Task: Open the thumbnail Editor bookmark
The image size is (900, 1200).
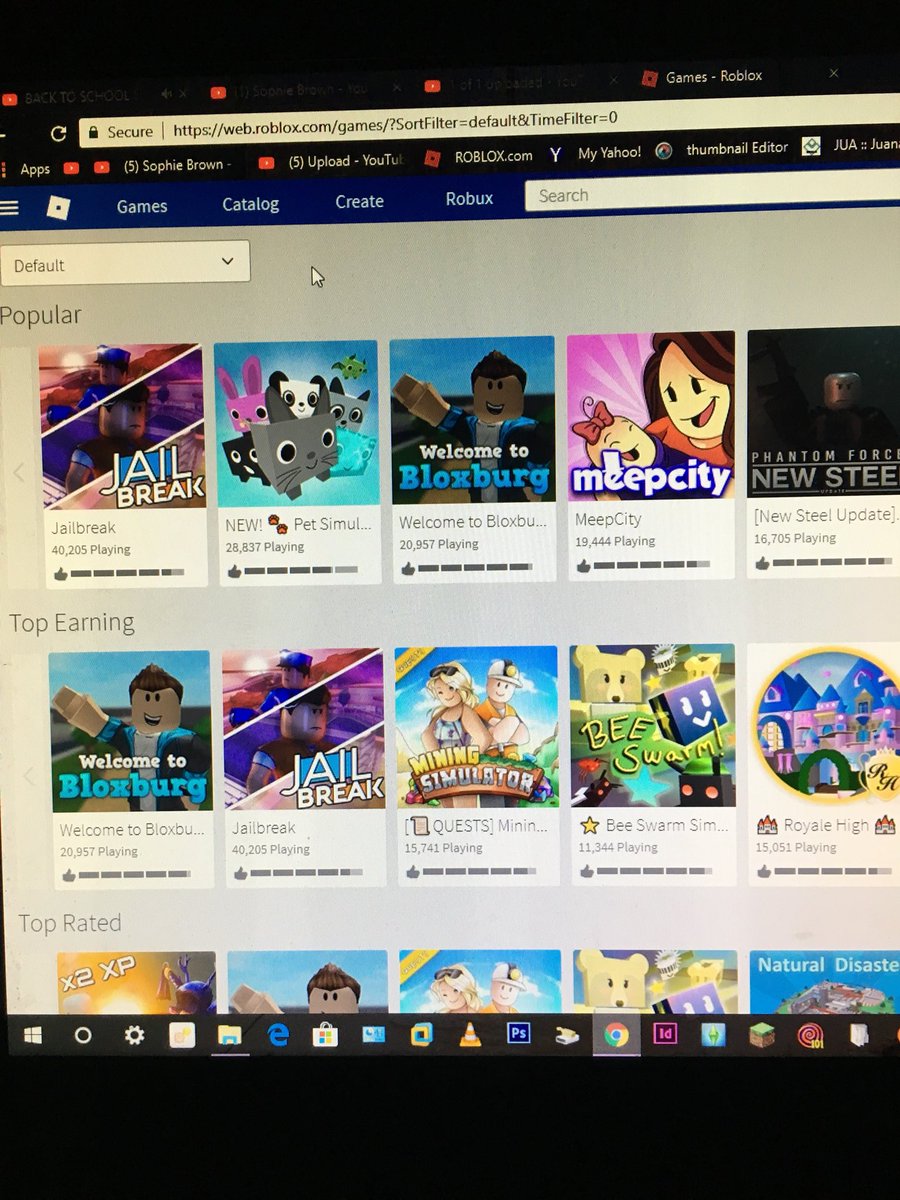Action: pyautogui.click(x=724, y=149)
